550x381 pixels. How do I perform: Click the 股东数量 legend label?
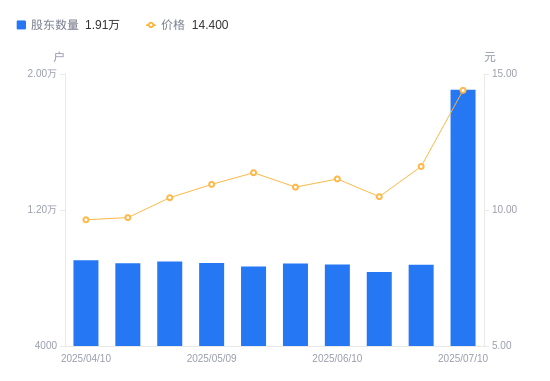coord(55,25)
